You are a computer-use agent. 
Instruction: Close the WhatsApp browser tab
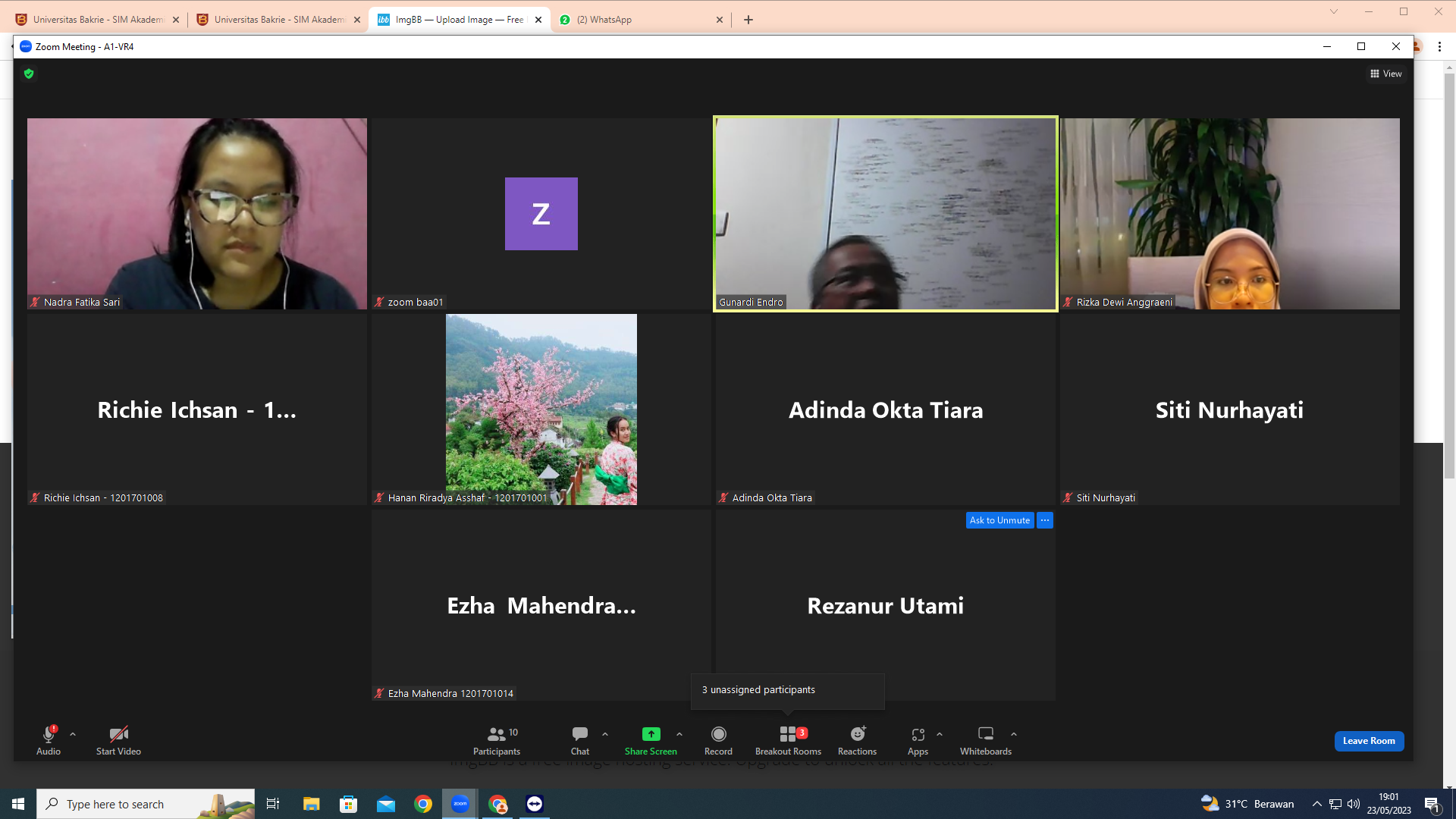720,20
